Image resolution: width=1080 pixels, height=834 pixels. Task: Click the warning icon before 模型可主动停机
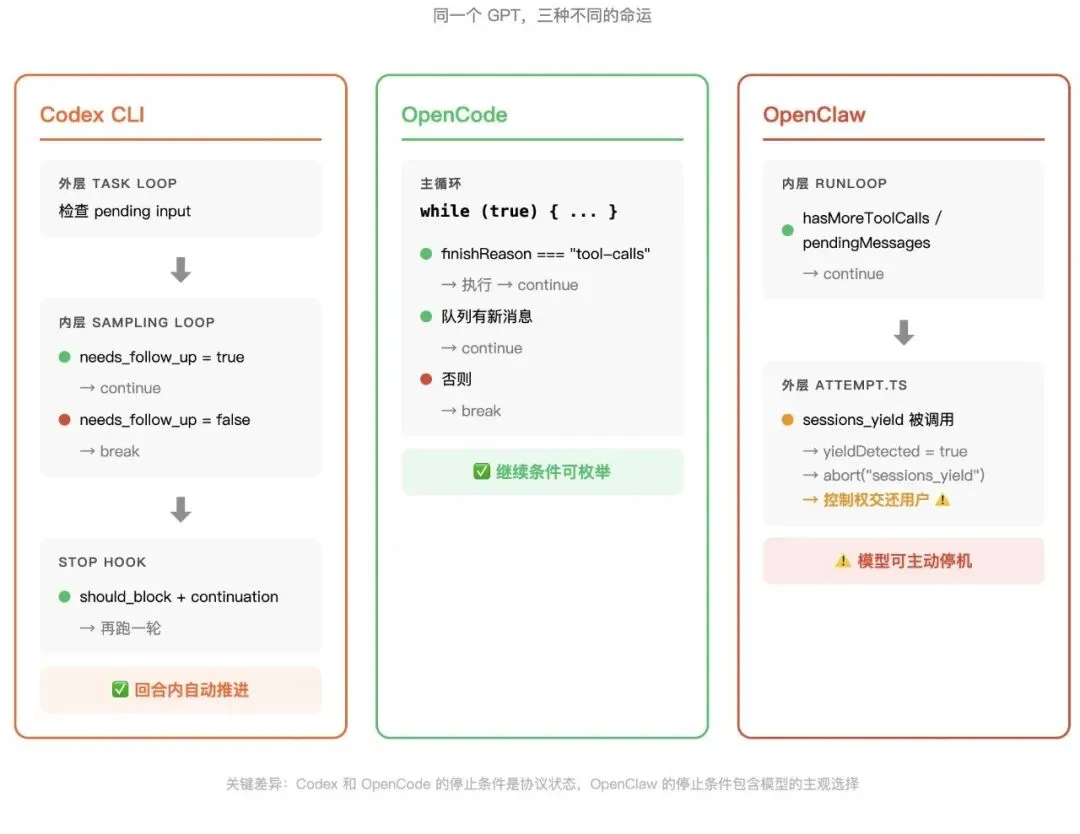[x=843, y=561]
